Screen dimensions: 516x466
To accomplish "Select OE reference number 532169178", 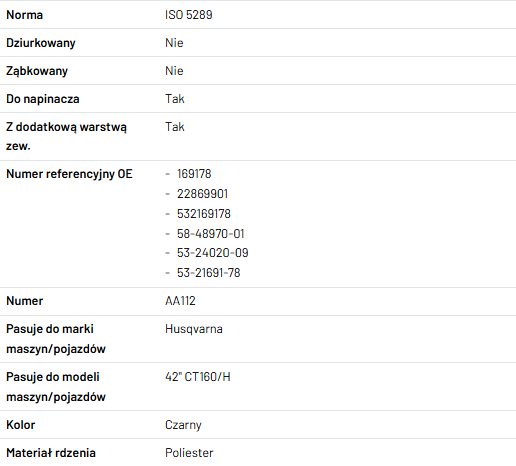I will click(204, 214).
